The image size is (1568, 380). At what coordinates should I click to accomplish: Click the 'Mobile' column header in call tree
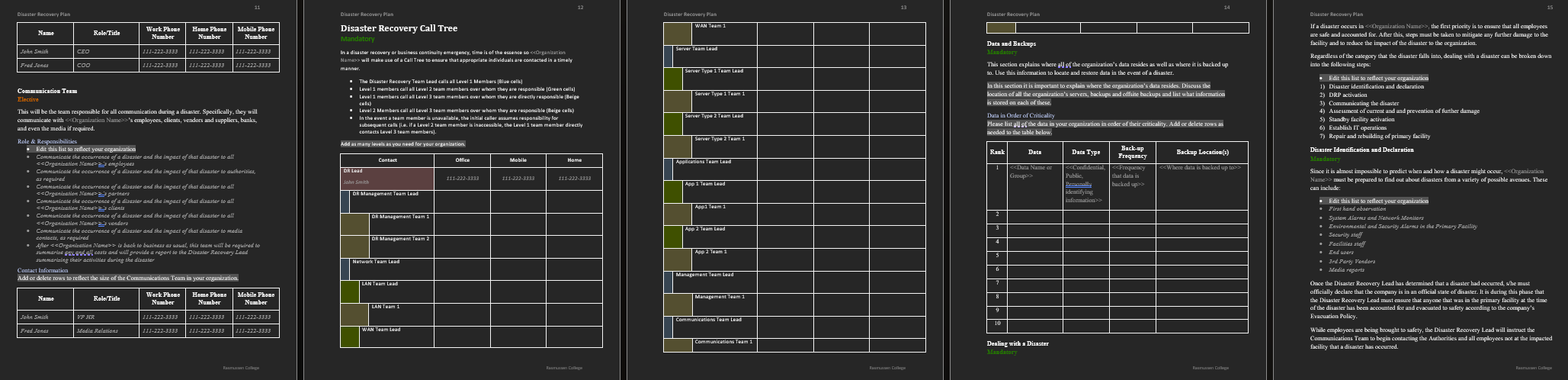[x=518, y=160]
